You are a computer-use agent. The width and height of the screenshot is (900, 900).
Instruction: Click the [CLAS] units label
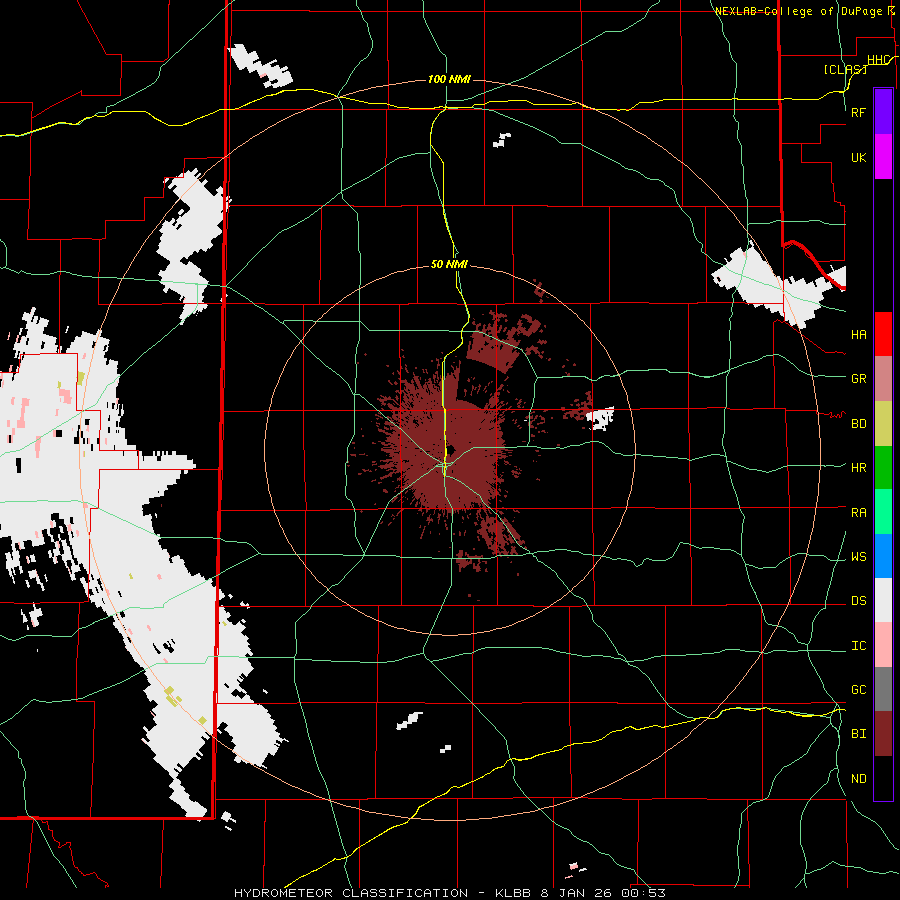point(845,69)
